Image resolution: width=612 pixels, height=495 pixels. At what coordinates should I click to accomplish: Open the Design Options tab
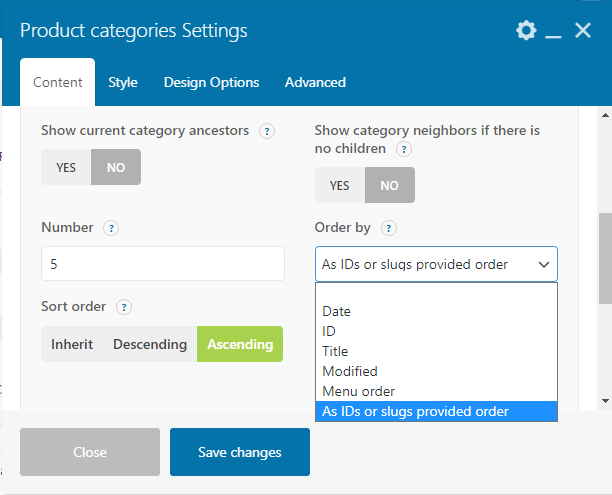[x=211, y=82]
